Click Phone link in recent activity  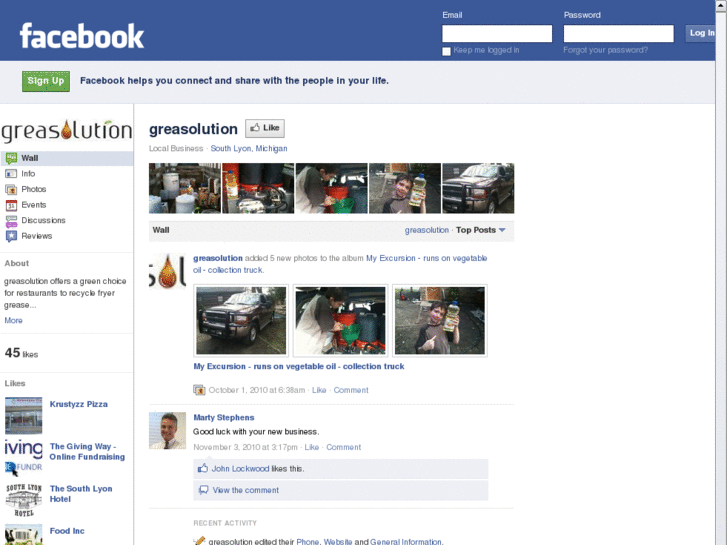(x=307, y=541)
